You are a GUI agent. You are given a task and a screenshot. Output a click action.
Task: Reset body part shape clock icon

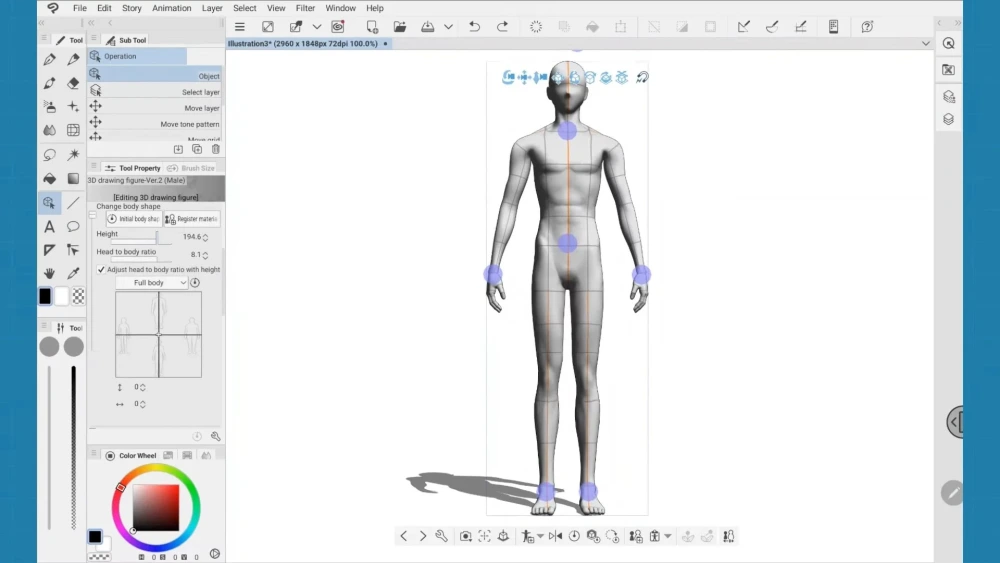(195, 282)
